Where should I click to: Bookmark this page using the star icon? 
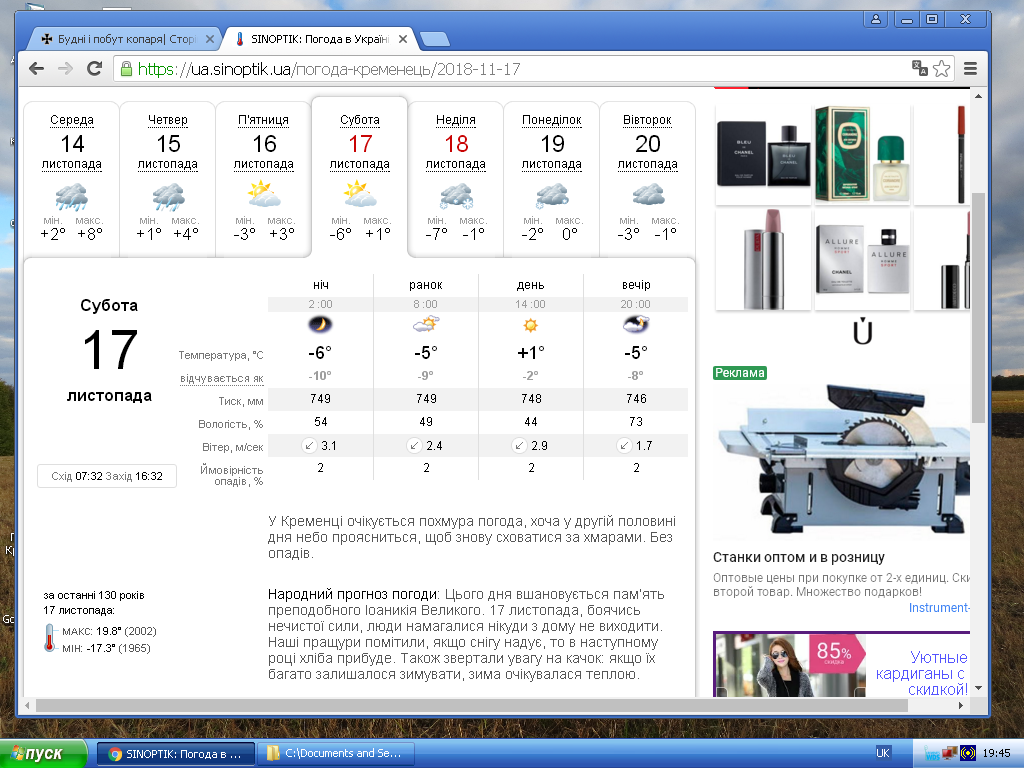click(942, 69)
